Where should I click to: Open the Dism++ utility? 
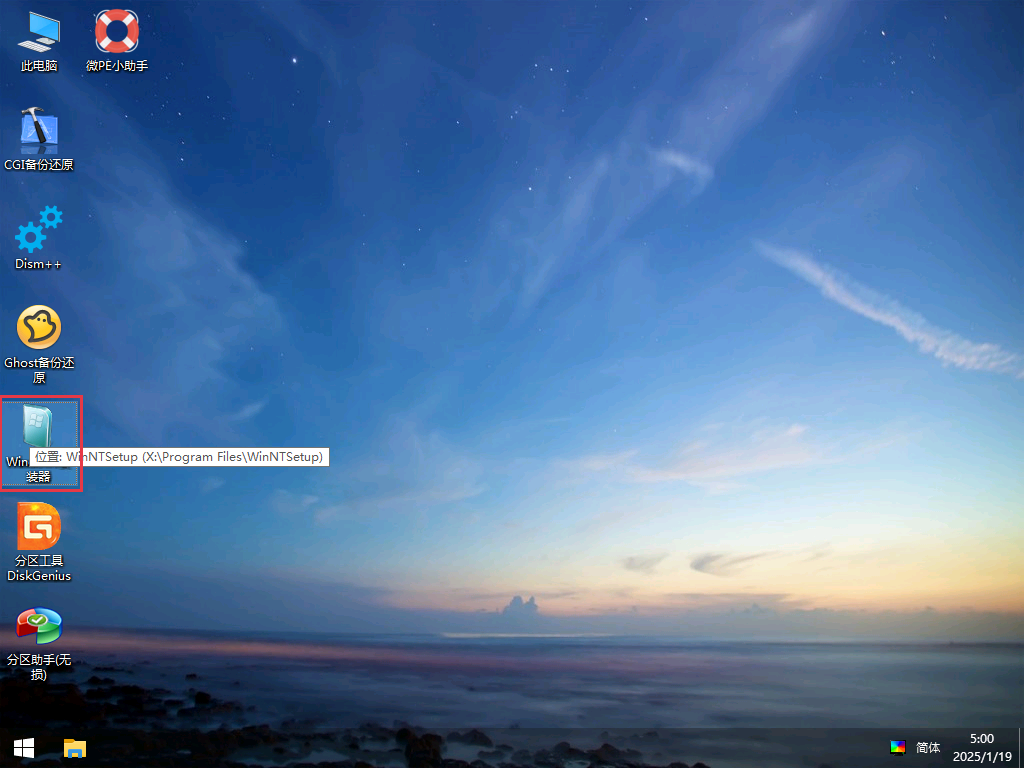pos(38,228)
